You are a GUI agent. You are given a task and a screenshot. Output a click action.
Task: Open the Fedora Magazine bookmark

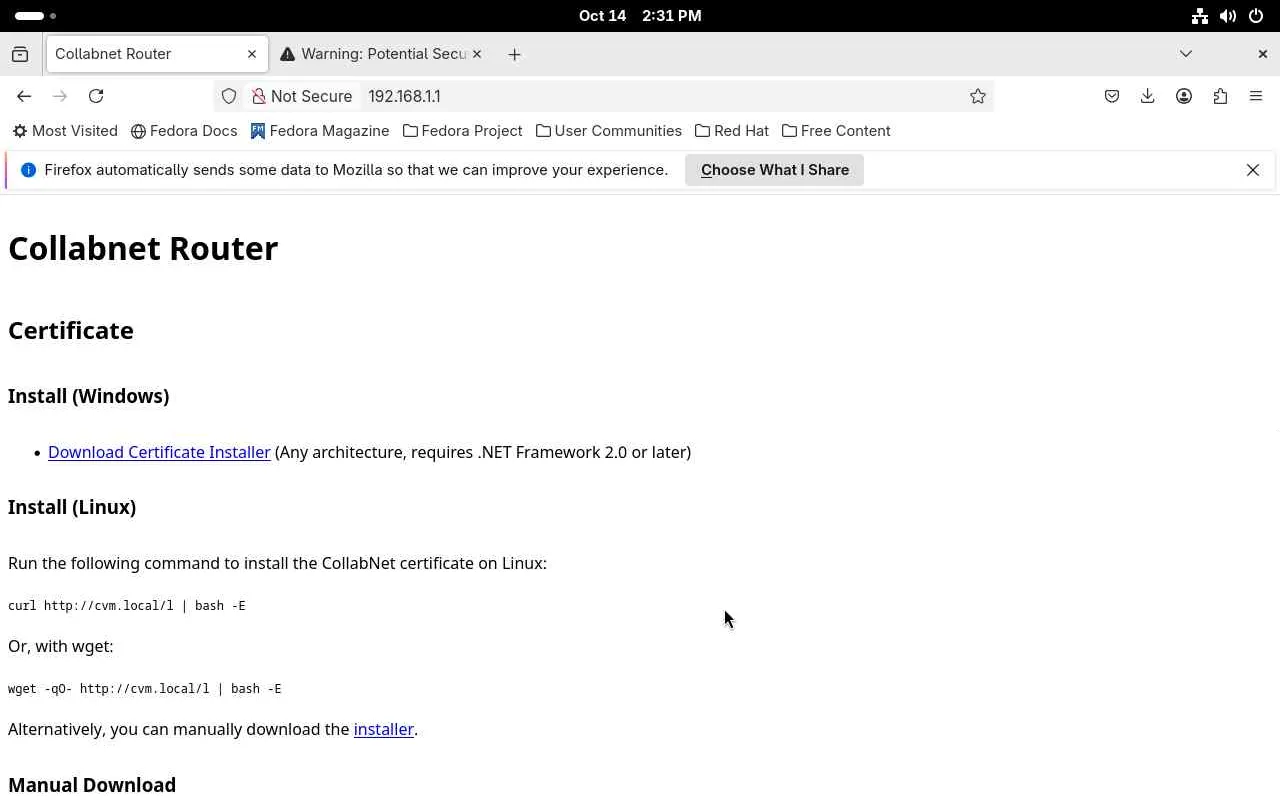coord(320,131)
